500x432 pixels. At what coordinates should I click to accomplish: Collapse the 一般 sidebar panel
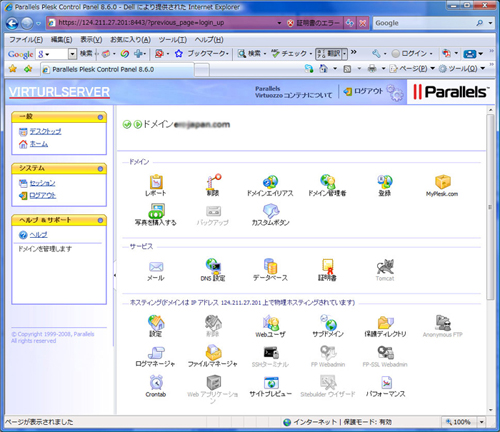click(100, 117)
